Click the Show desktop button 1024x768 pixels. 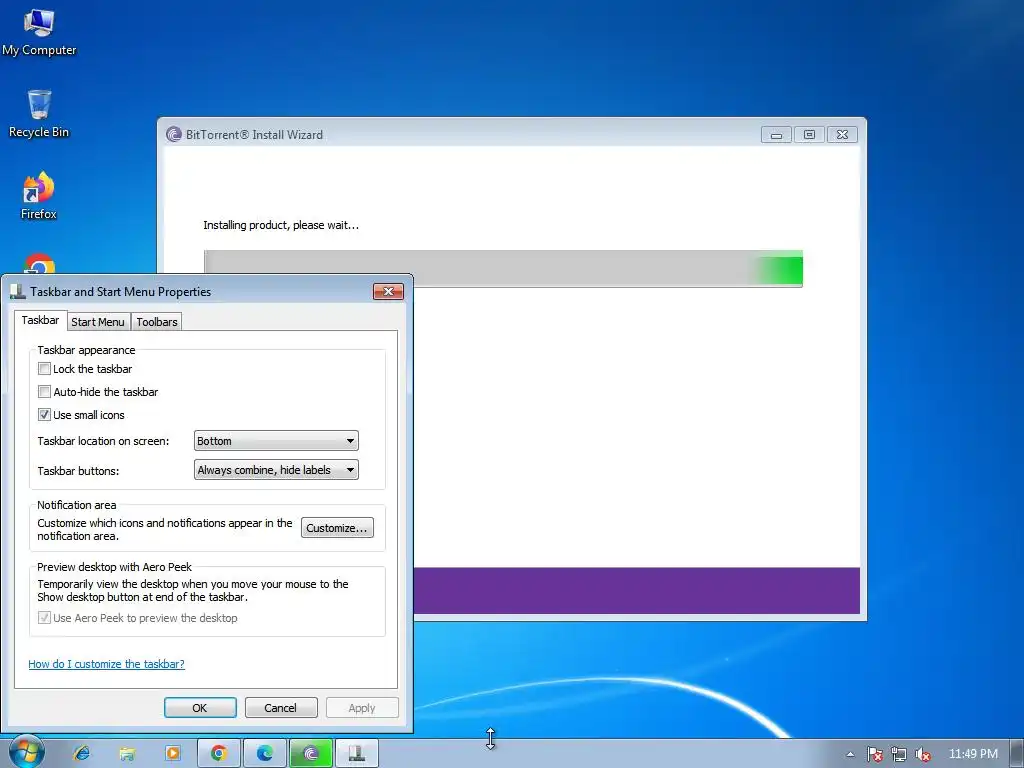click(x=1017, y=754)
